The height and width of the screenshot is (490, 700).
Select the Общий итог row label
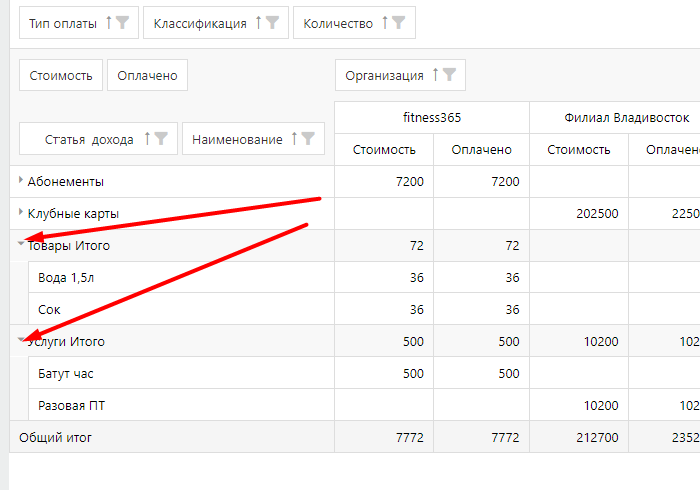55,437
